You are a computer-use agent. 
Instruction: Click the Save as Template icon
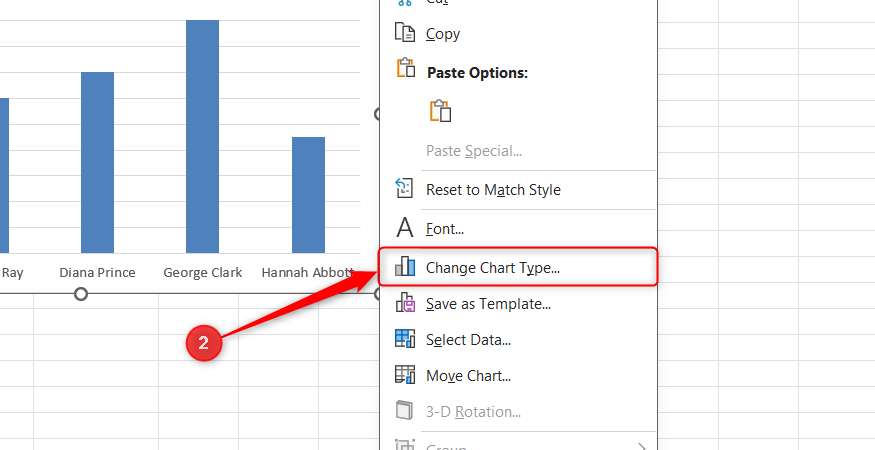pyautogui.click(x=405, y=302)
